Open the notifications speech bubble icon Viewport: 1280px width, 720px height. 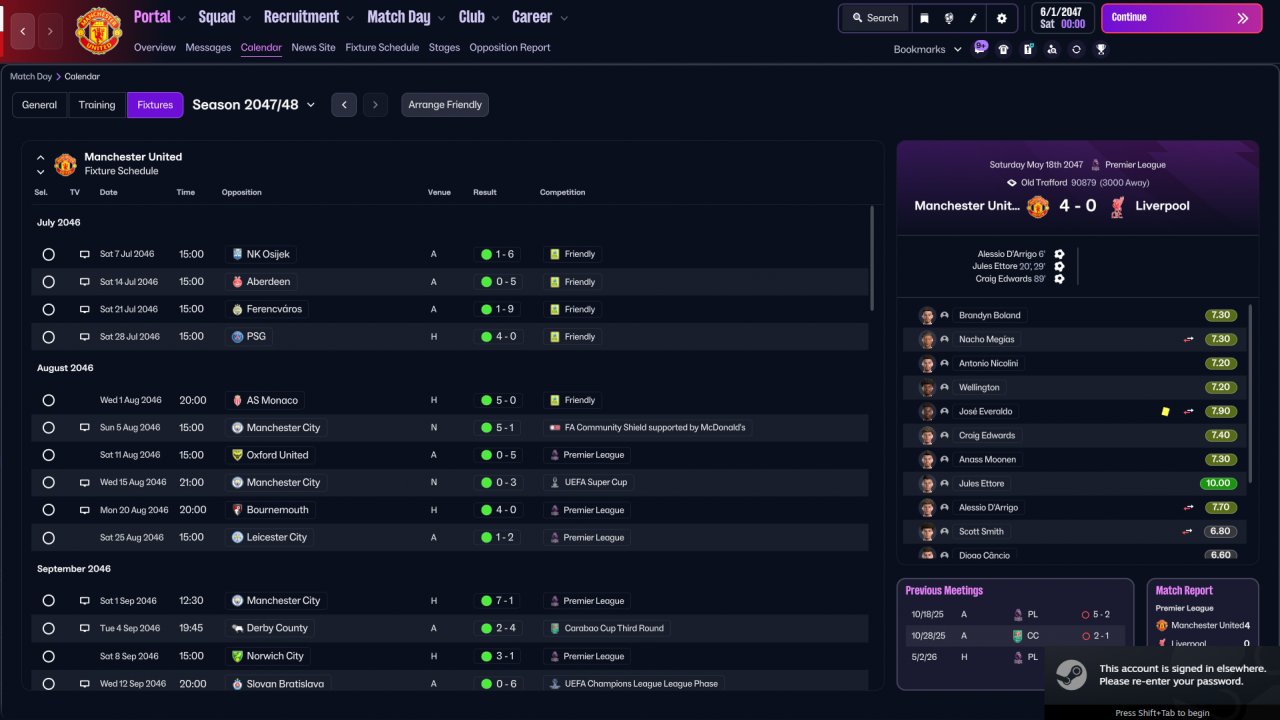pyautogui.click(x=980, y=47)
